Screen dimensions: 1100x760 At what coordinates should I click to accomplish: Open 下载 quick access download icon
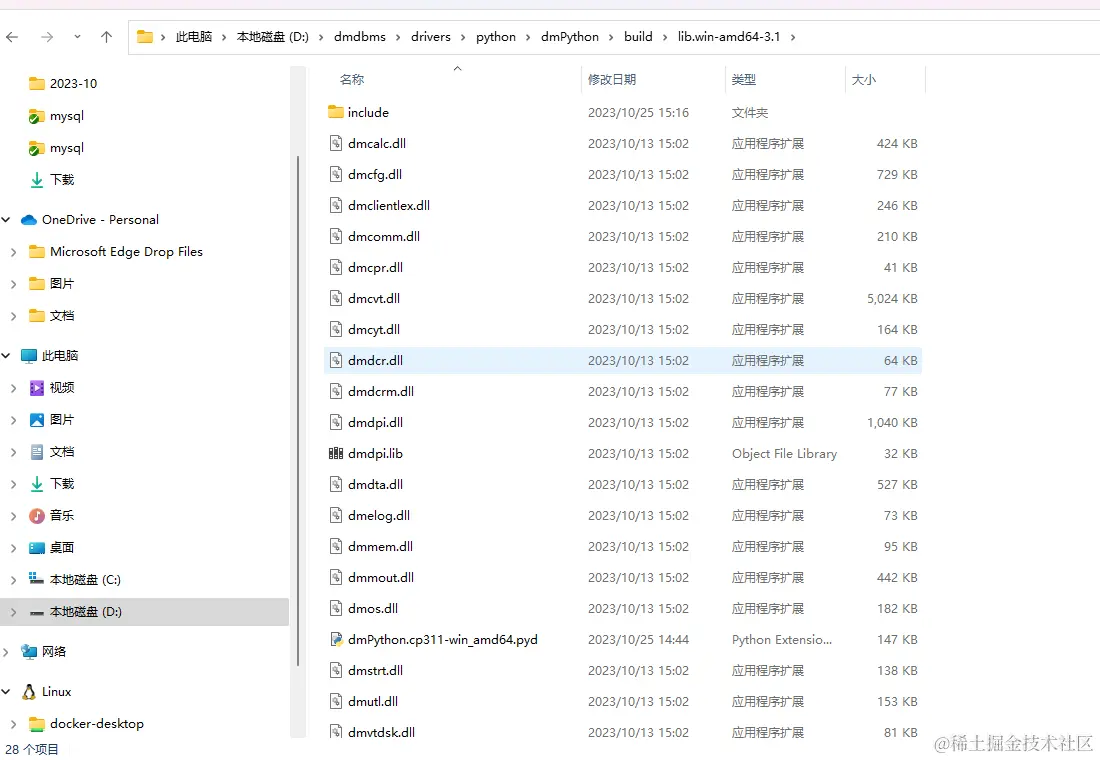pos(36,180)
